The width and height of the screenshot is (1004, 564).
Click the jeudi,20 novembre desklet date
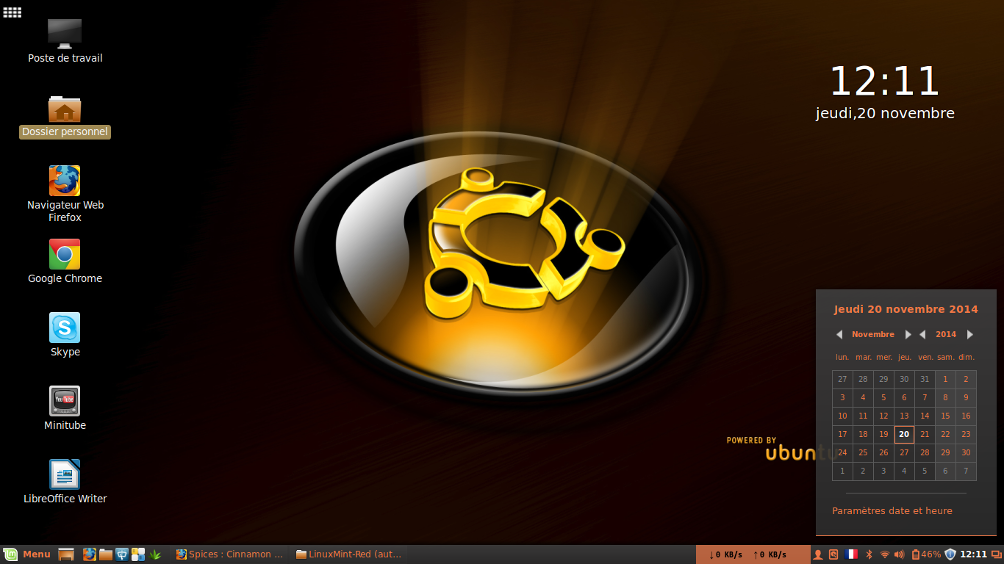[x=885, y=113]
